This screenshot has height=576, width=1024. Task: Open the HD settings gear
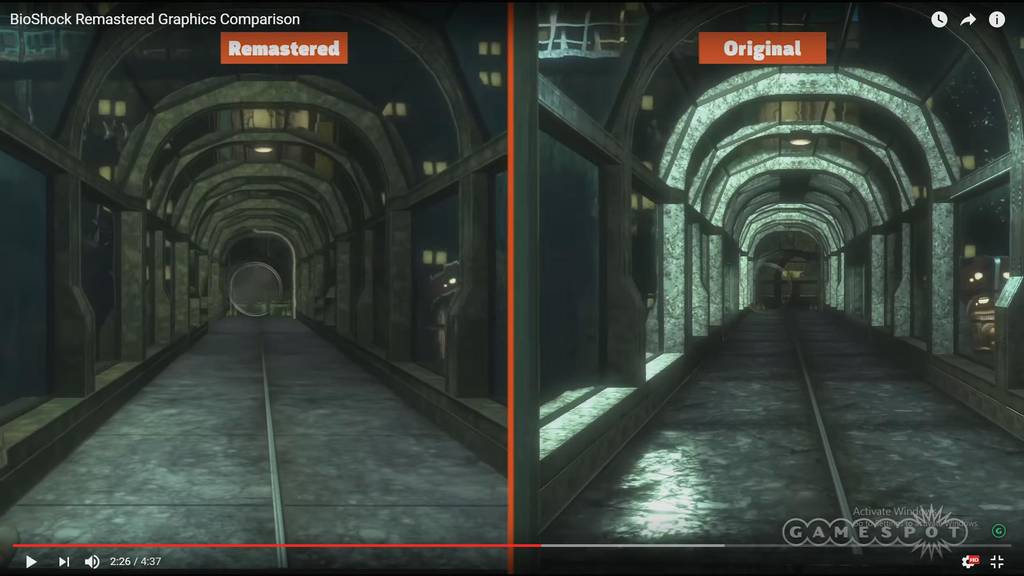(970, 561)
